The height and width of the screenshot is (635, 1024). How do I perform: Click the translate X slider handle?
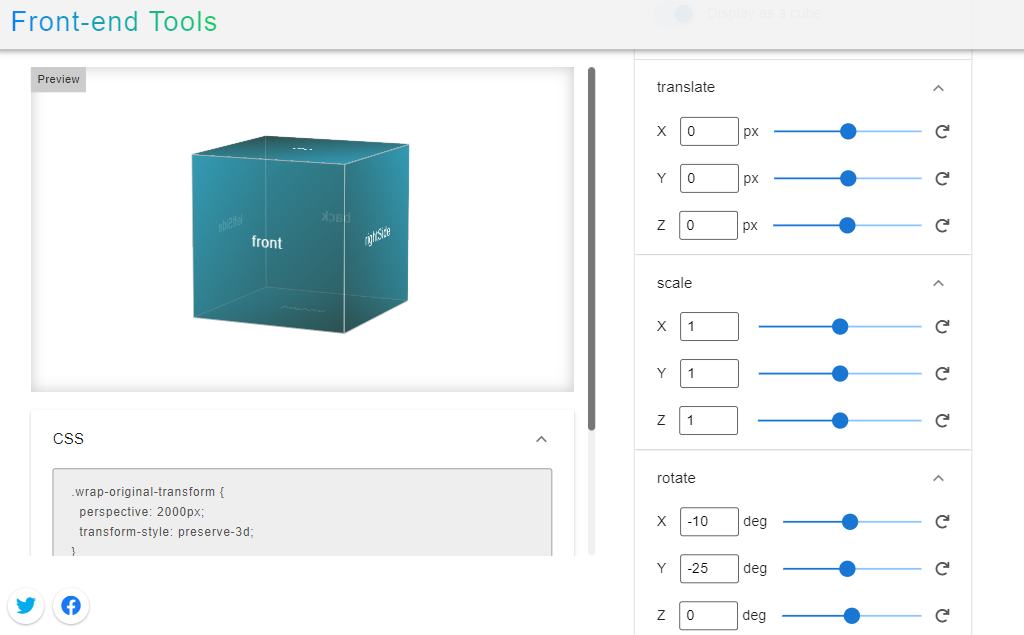pyautogui.click(x=848, y=131)
